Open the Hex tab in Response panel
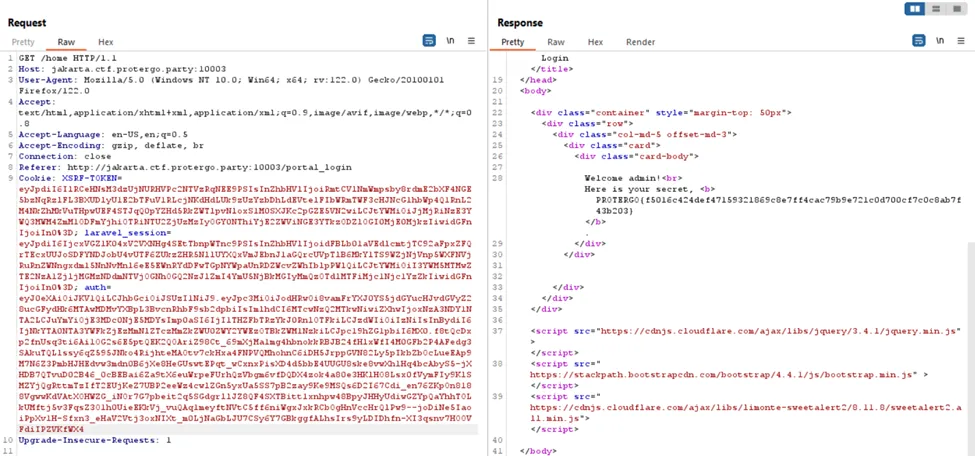Viewport: 975px width, 456px height. [595, 42]
